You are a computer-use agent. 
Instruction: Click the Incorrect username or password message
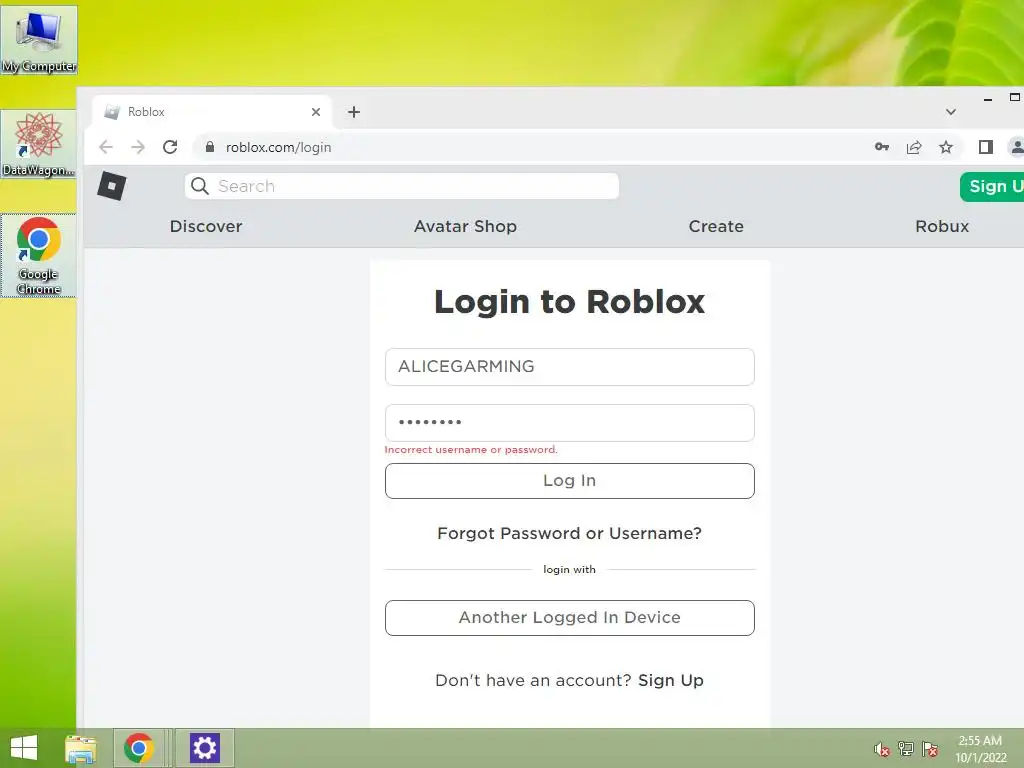click(x=471, y=450)
